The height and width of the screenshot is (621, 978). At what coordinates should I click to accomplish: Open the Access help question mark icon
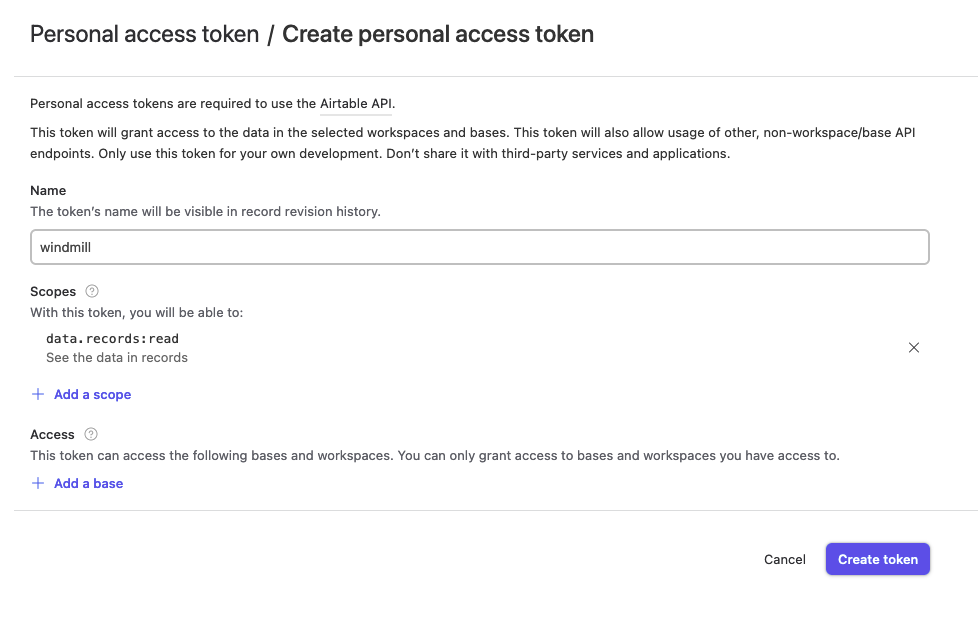pyautogui.click(x=90, y=434)
